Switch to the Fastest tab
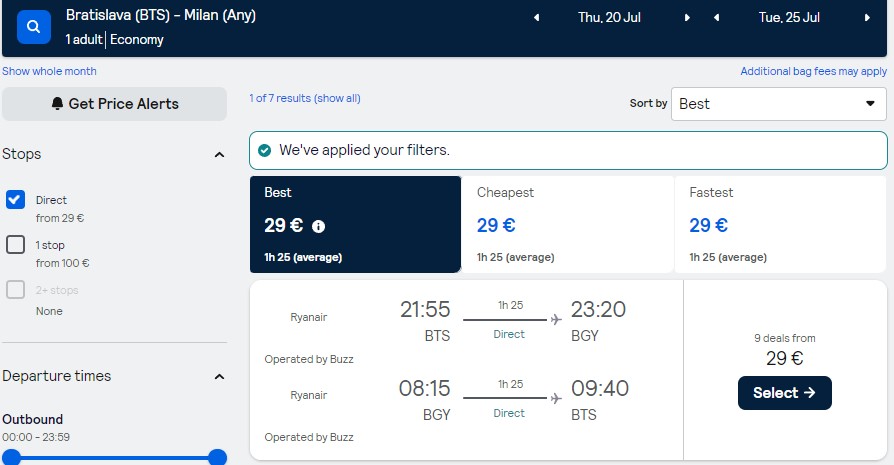The width and height of the screenshot is (894, 465). [780, 224]
